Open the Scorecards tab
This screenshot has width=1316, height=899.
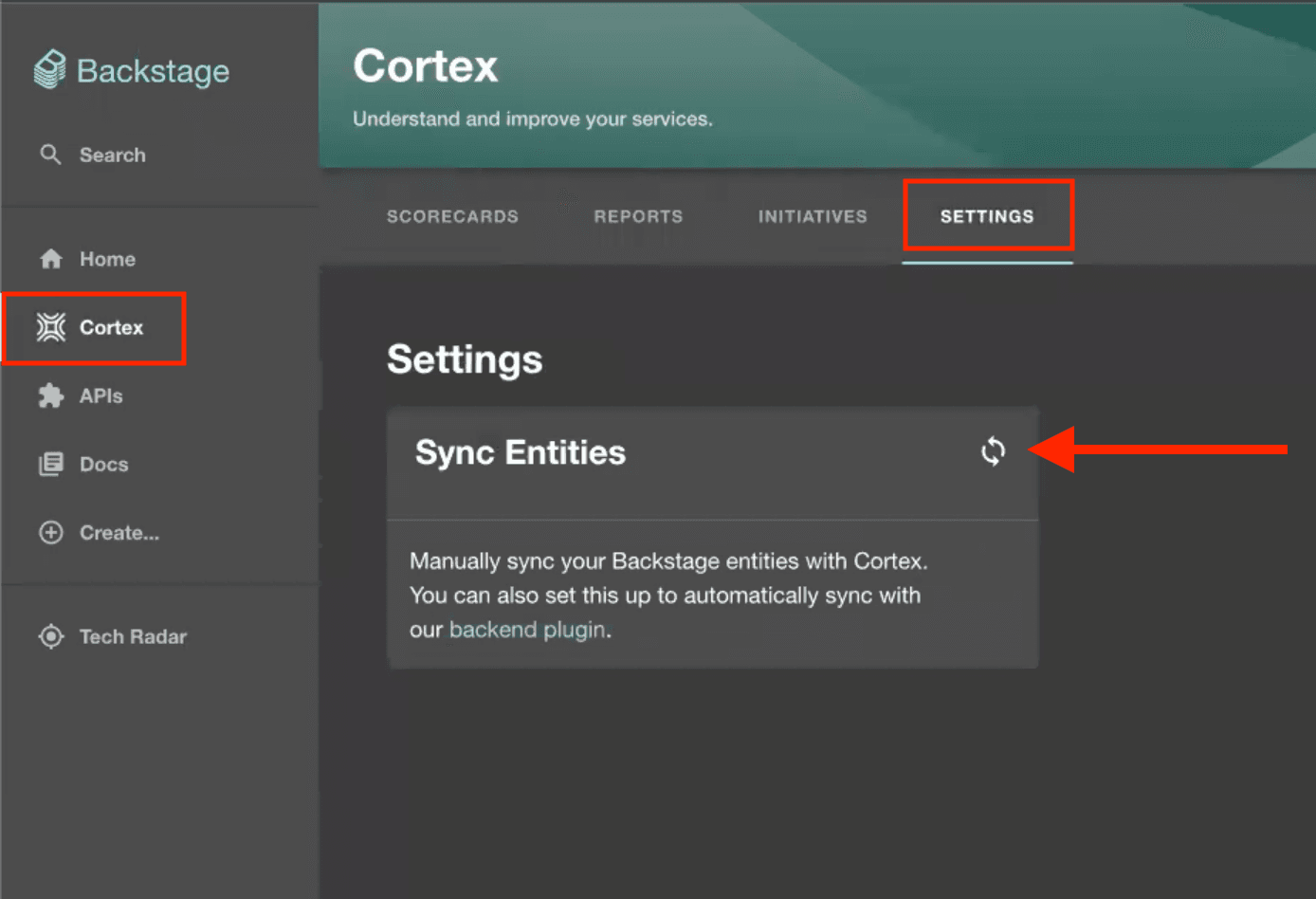(452, 216)
